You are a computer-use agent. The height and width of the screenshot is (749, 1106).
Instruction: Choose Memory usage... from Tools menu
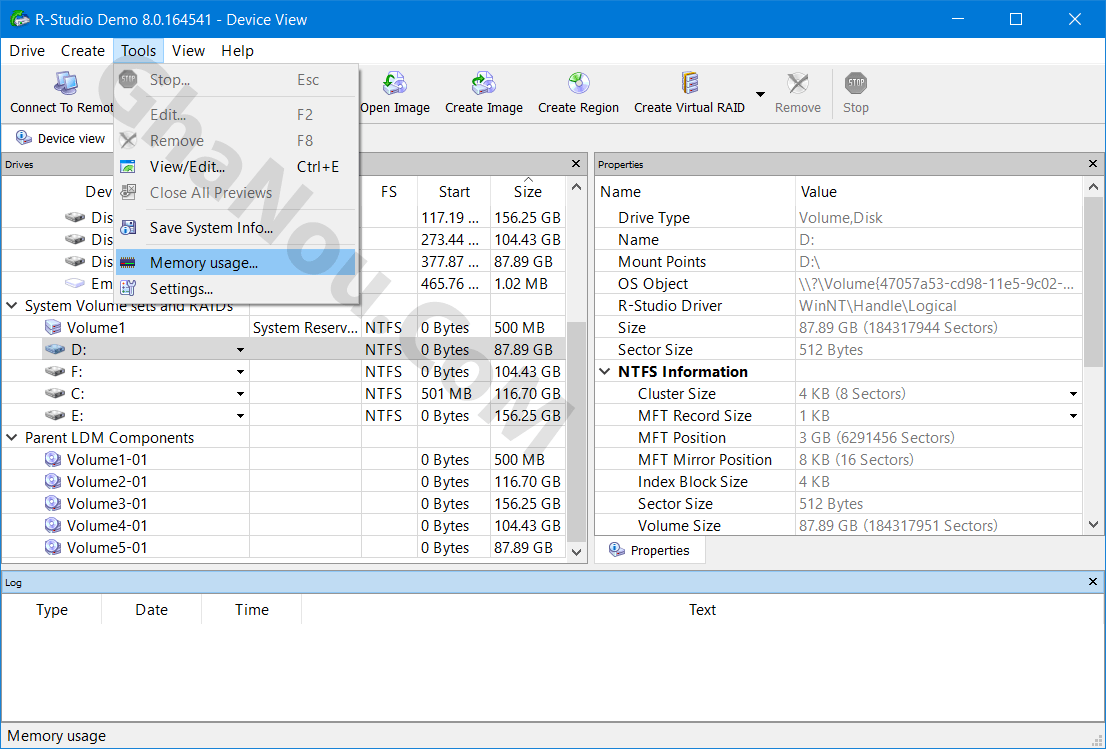click(x=236, y=262)
